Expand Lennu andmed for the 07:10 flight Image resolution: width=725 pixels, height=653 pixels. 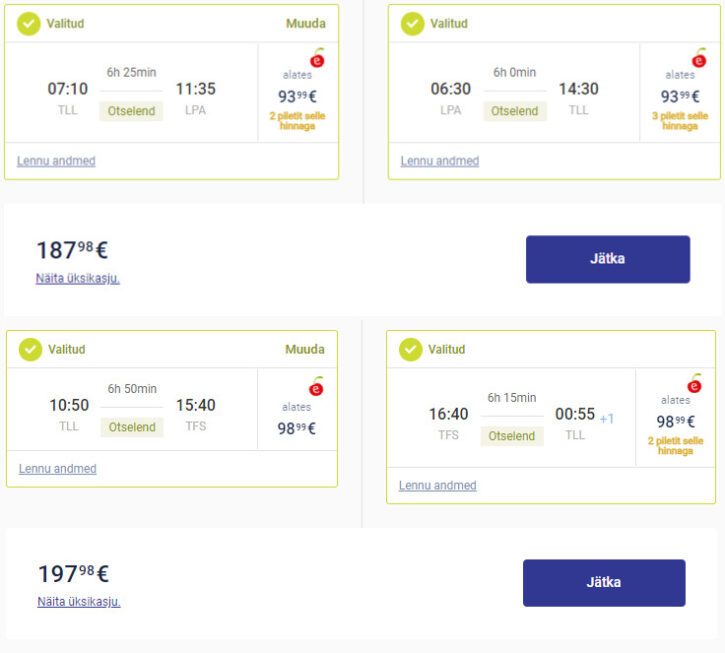[56, 161]
